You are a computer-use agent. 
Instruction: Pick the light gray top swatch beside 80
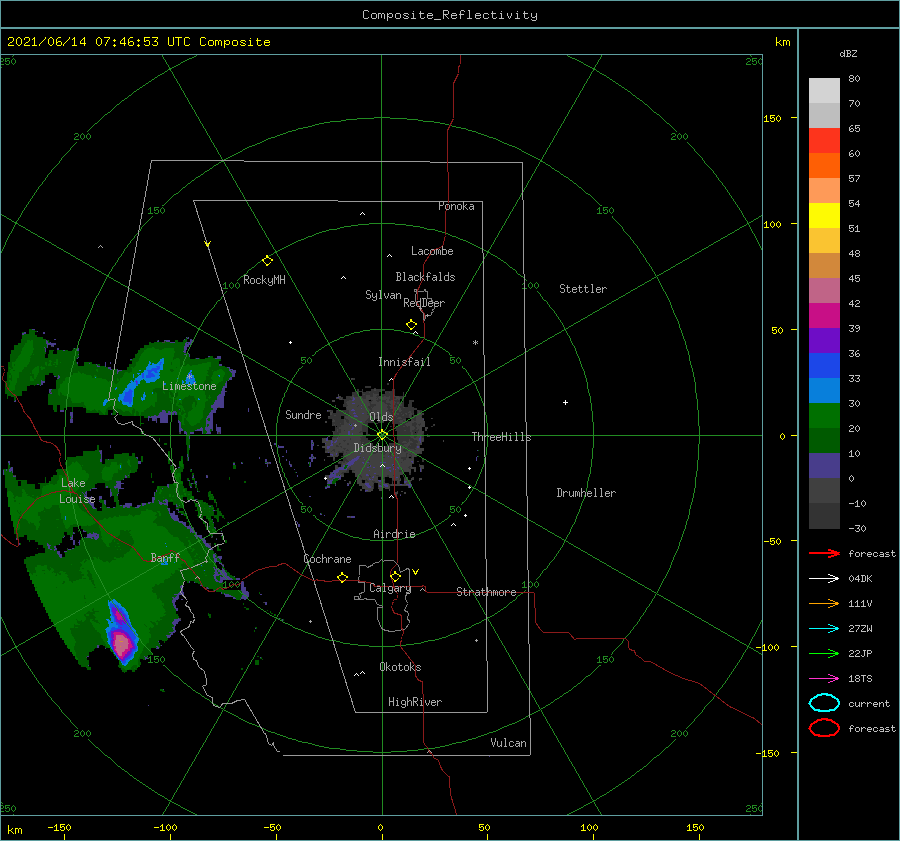click(824, 91)
